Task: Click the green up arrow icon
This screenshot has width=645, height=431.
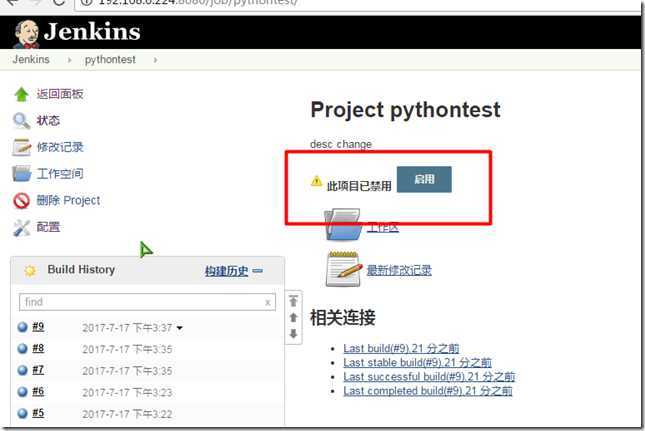Action: click(21, 94)
